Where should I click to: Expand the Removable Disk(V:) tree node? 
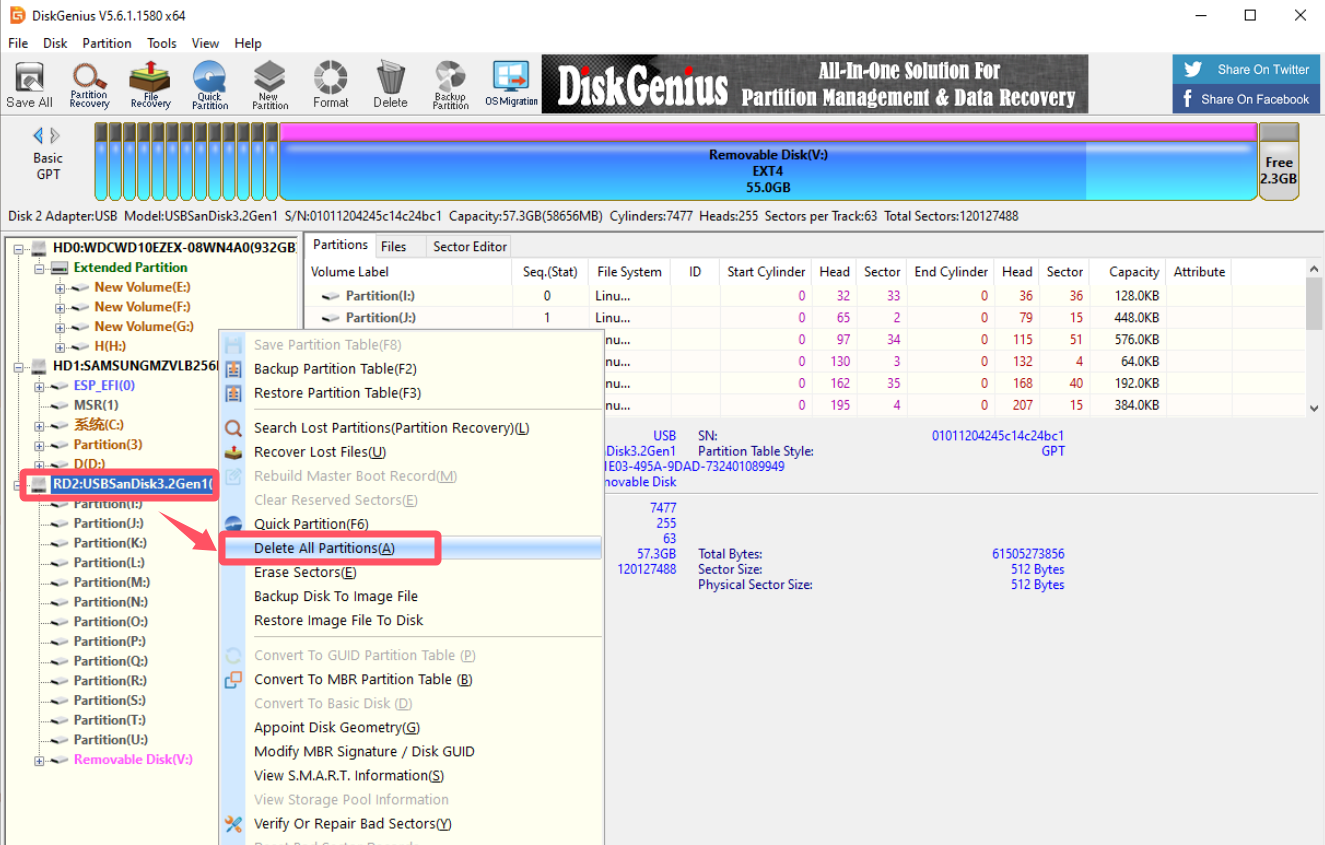point(40,760)
